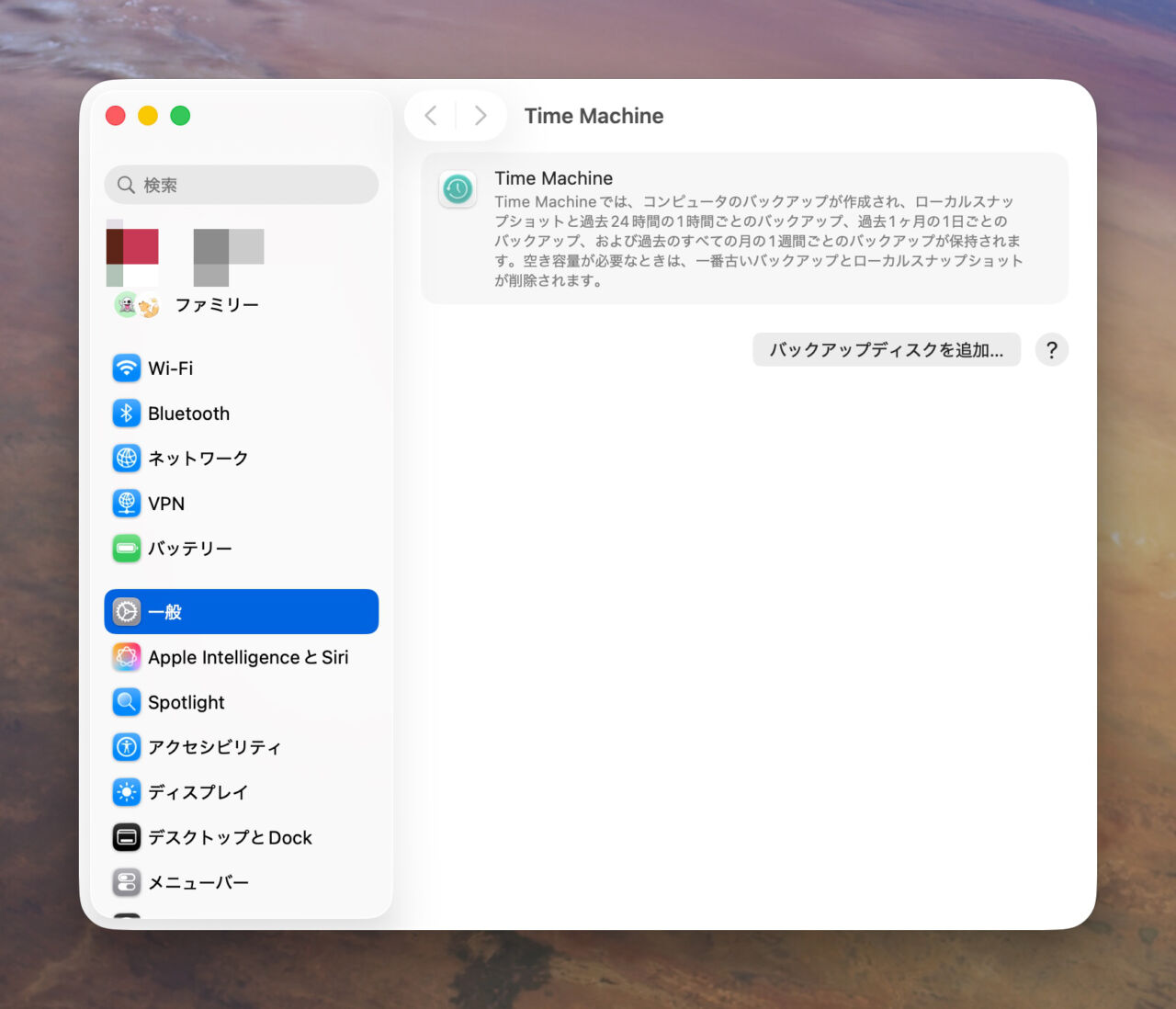
Task: Select the VPN label
Action: (x=166, y=504)
